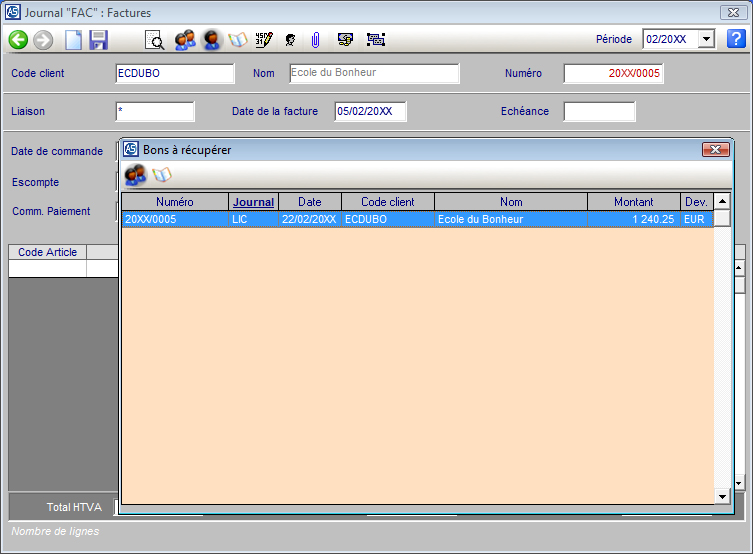Viewport: 753px width, 554px height.
Task: Click the save floppy disk icon
Action: click(98, 40)
